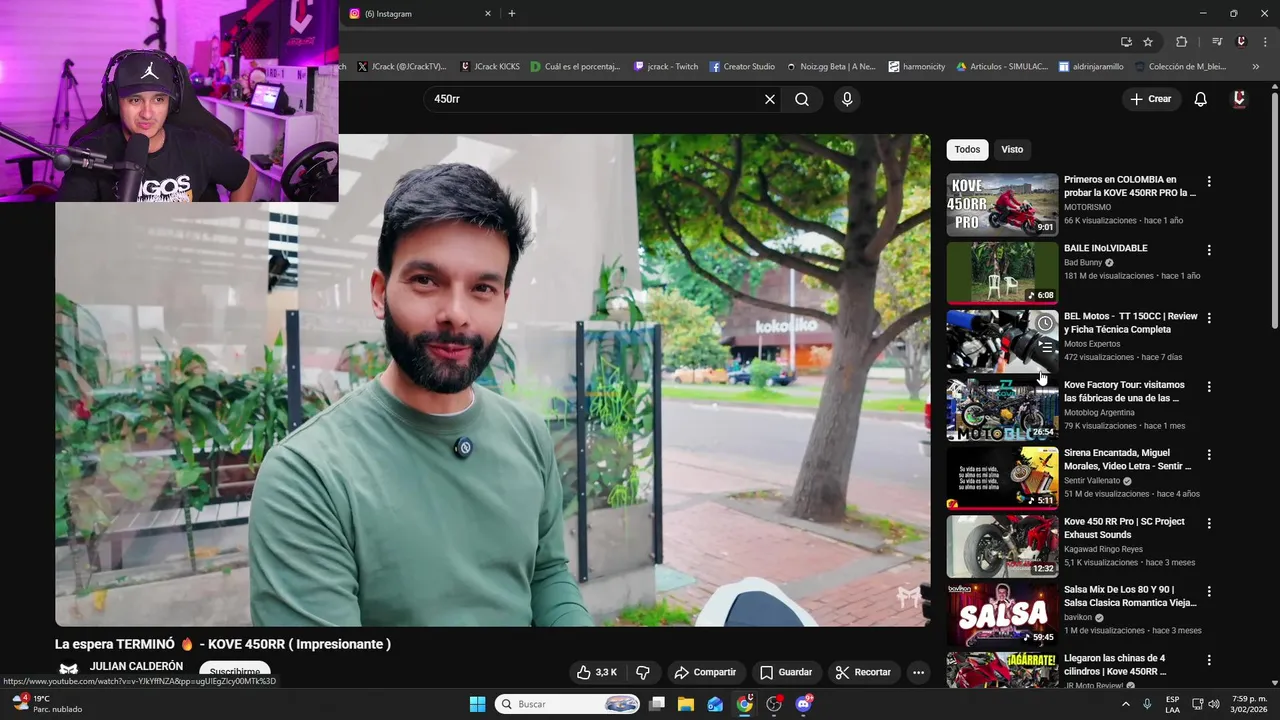
Task: Open more actions ellipsis under the video
Action: pyautogui.click(x=918, y=672)
